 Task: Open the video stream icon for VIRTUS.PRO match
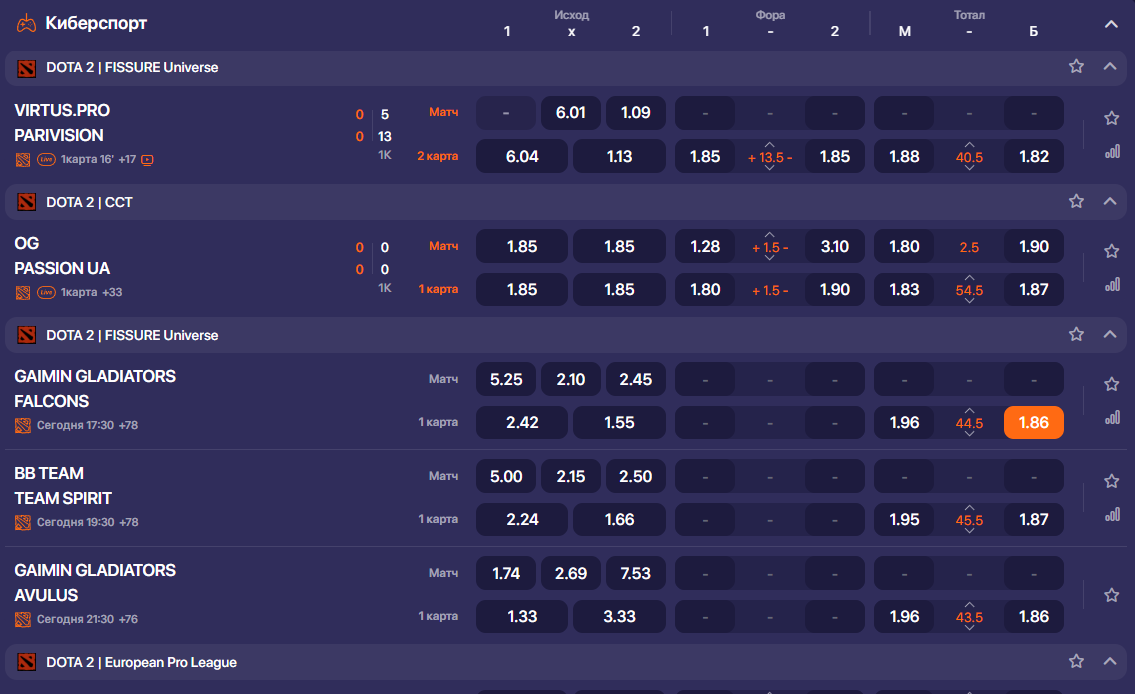[147, 160]
